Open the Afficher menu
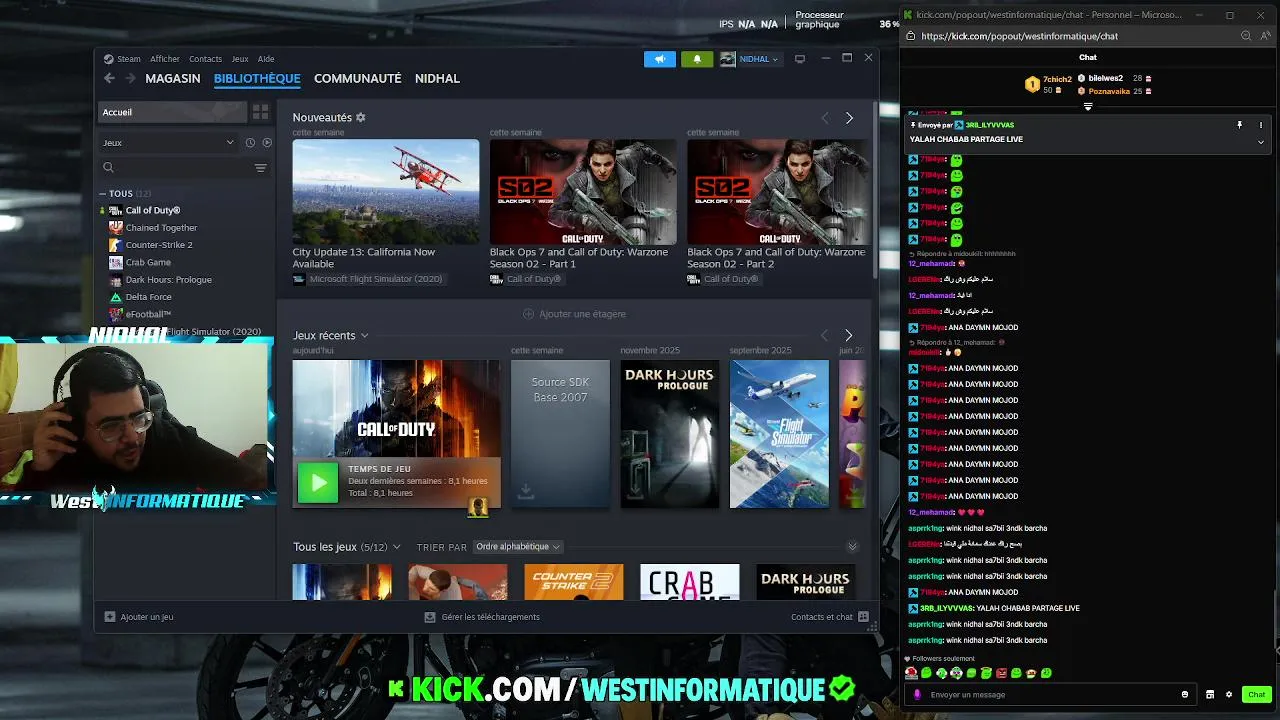This screenshot has width=1280, height=720. click(x=165, y=59)
